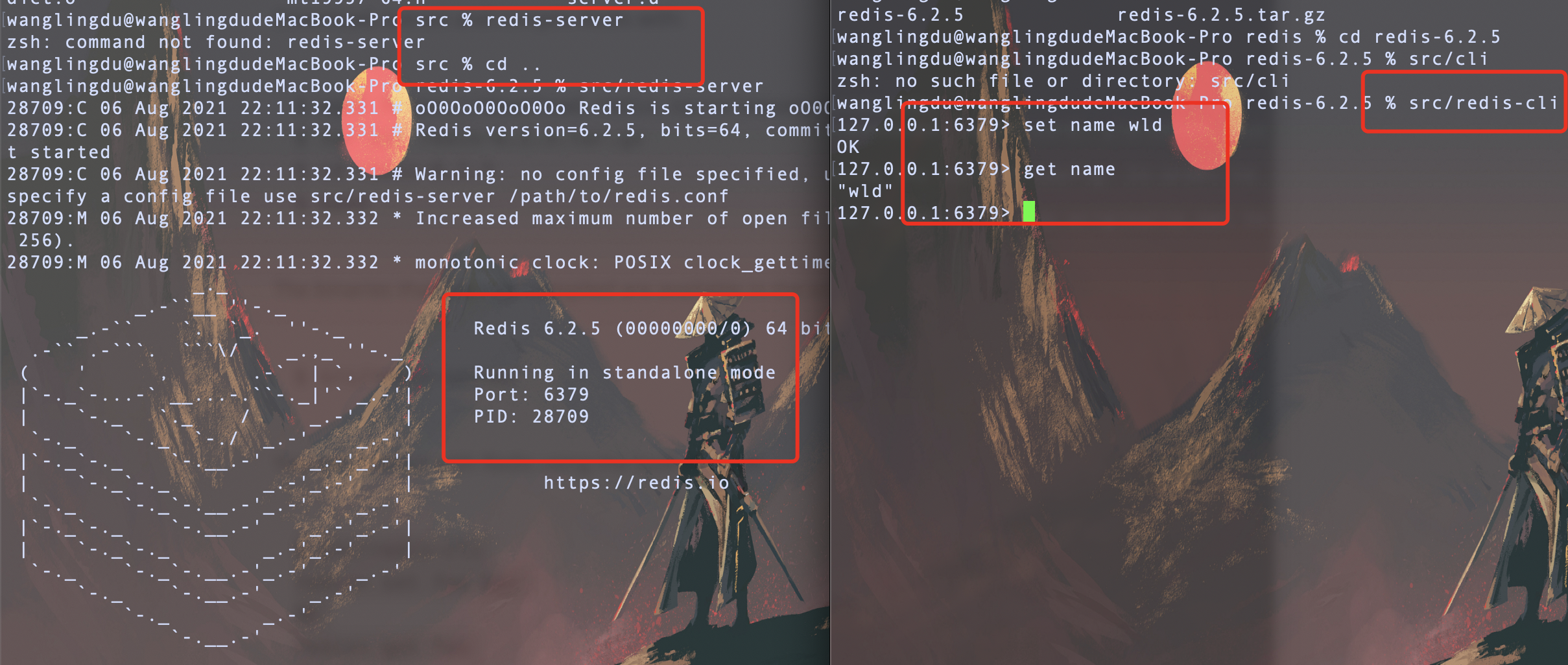Click 'Running in standalone mode' text

[x=624, y=372]
